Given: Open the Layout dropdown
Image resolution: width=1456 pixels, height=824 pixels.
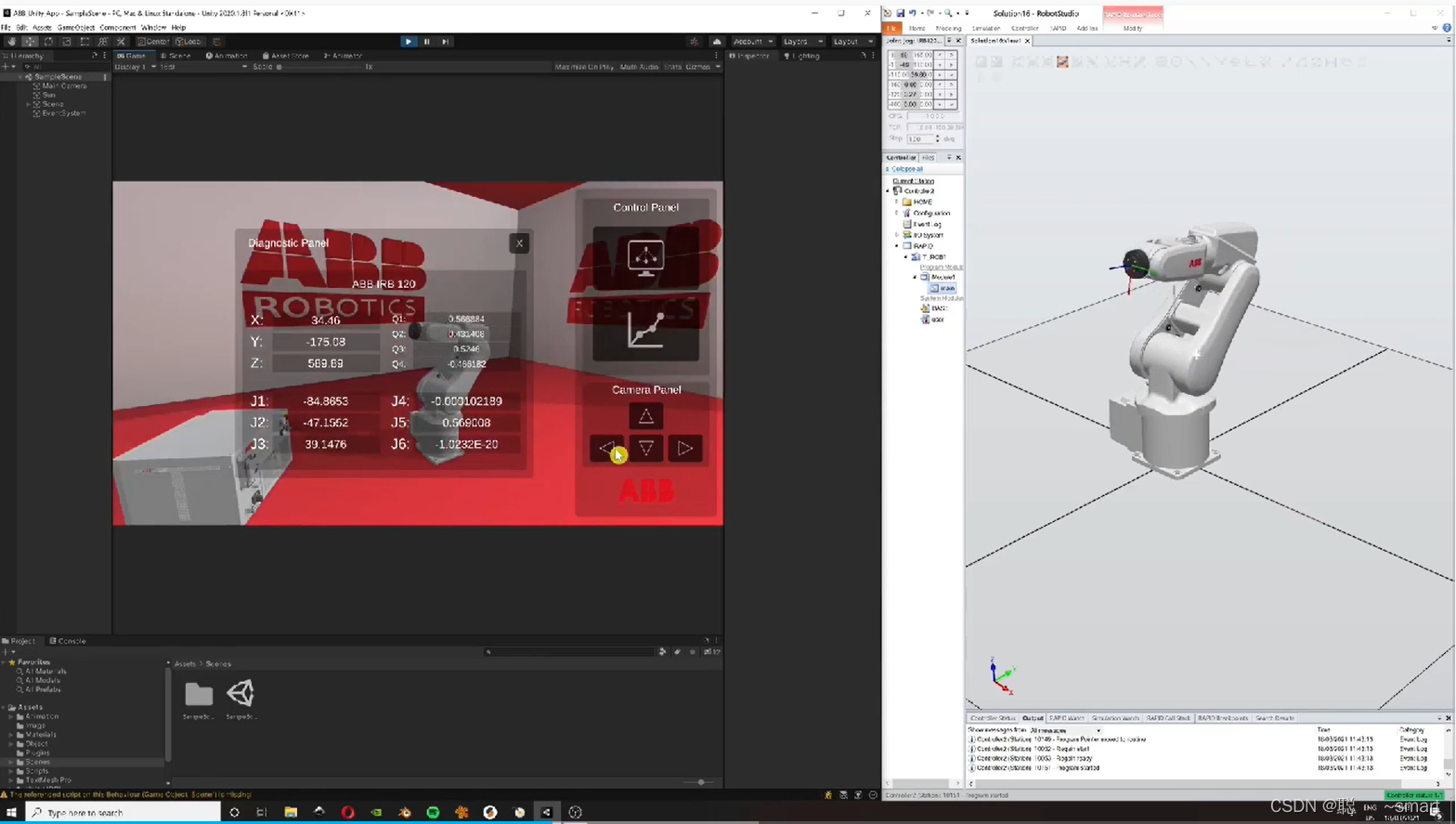Looking at the screenshot, I should (852, 42).
